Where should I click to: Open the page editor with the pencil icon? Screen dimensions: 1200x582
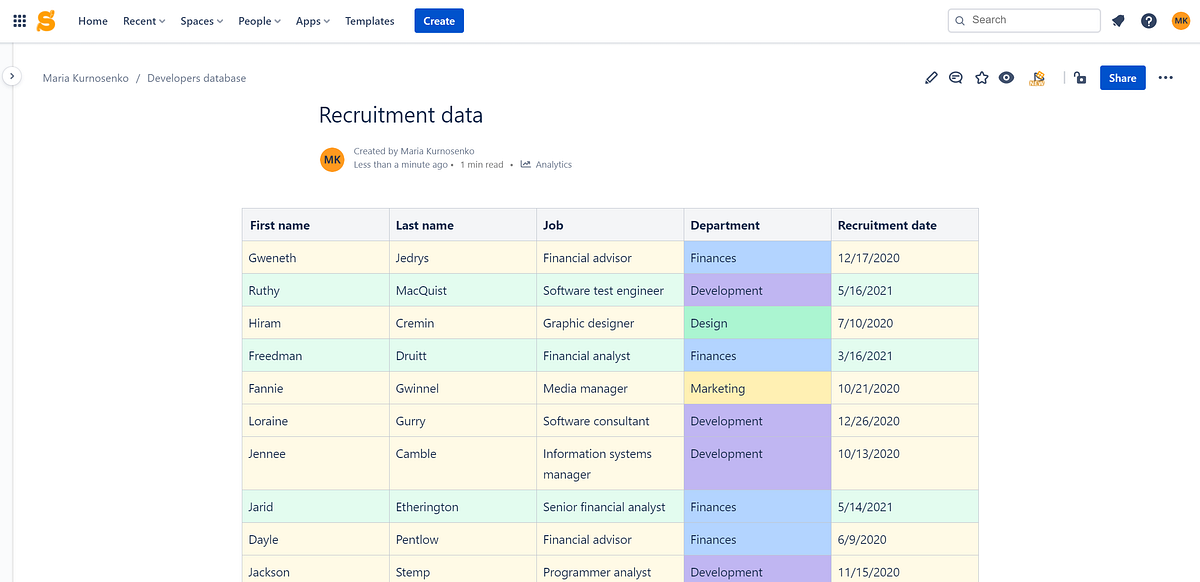tap(931, 77)
